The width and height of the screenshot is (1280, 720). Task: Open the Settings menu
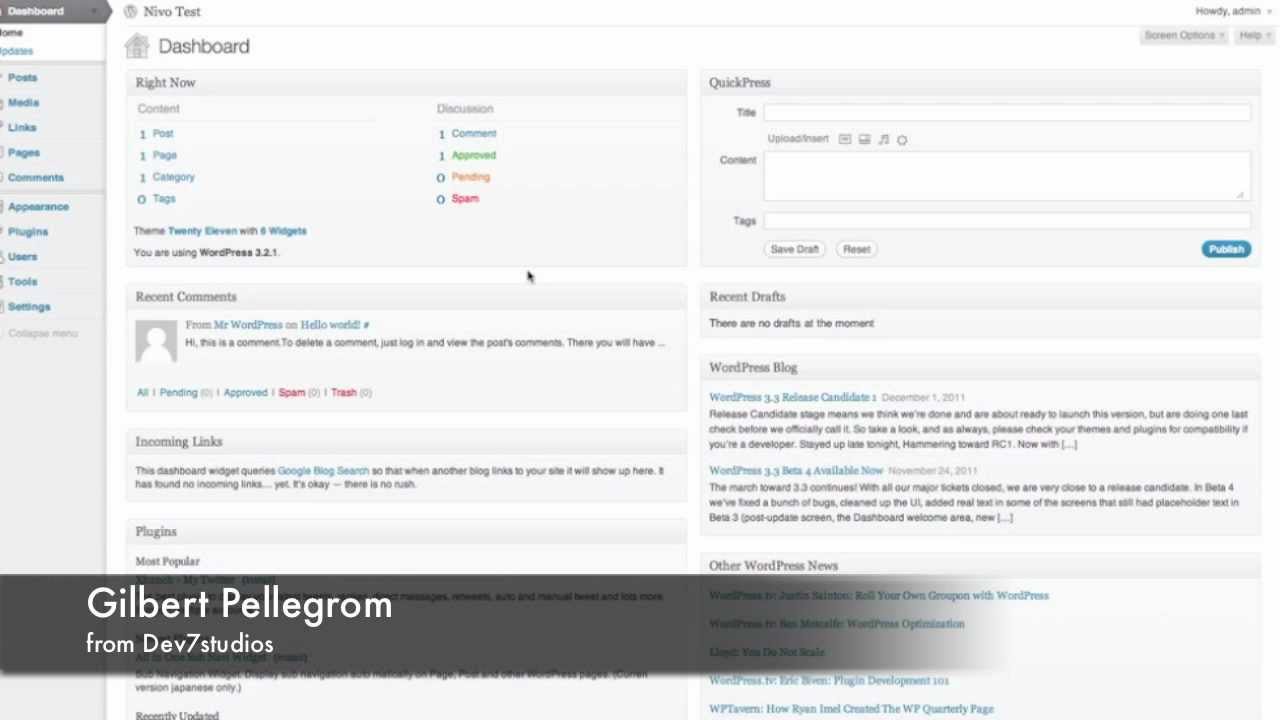coord(29,306)
